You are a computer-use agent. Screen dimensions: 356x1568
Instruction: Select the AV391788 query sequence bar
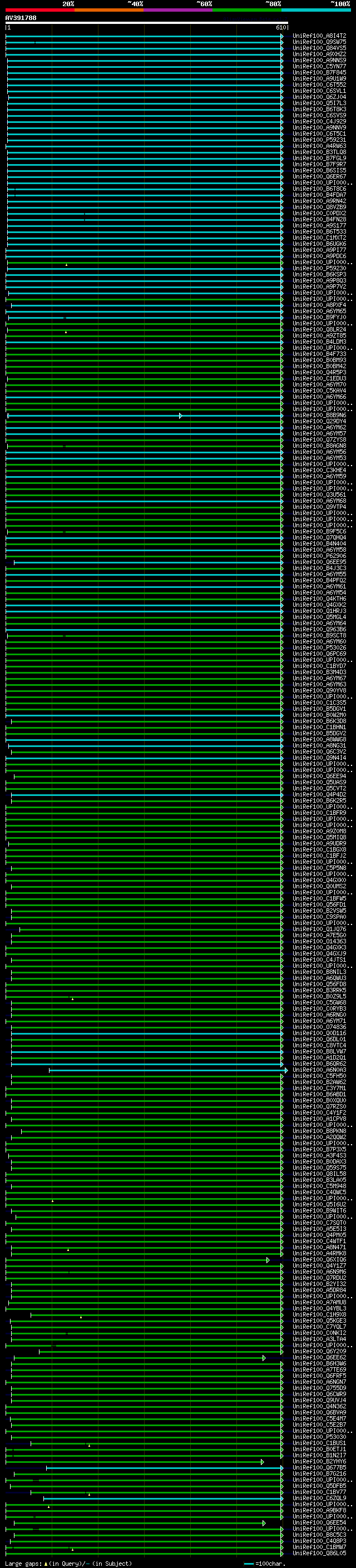pos(146,23)
